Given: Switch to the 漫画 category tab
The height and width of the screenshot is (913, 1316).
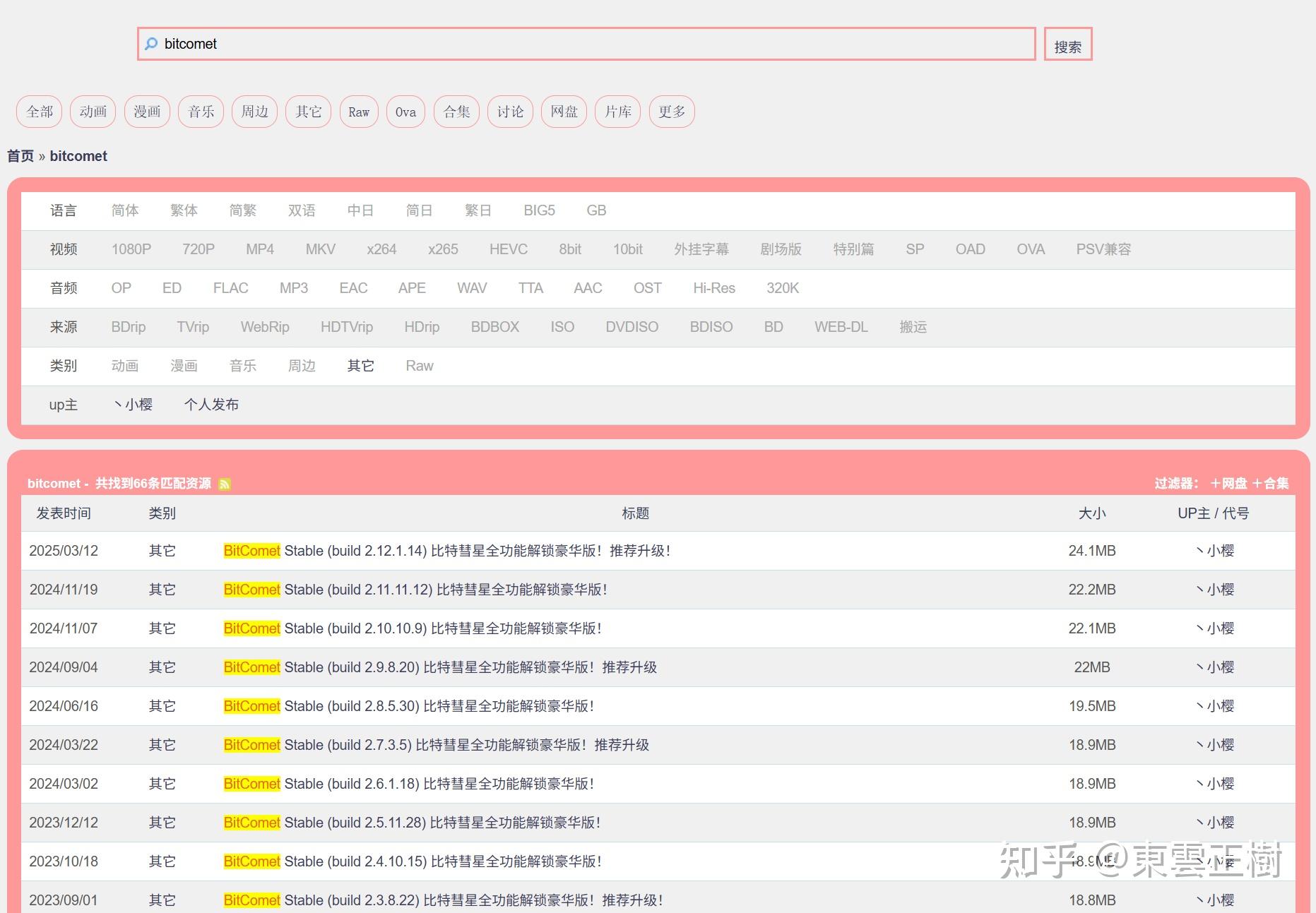Looking at the screenshot, I should [147, 112].
